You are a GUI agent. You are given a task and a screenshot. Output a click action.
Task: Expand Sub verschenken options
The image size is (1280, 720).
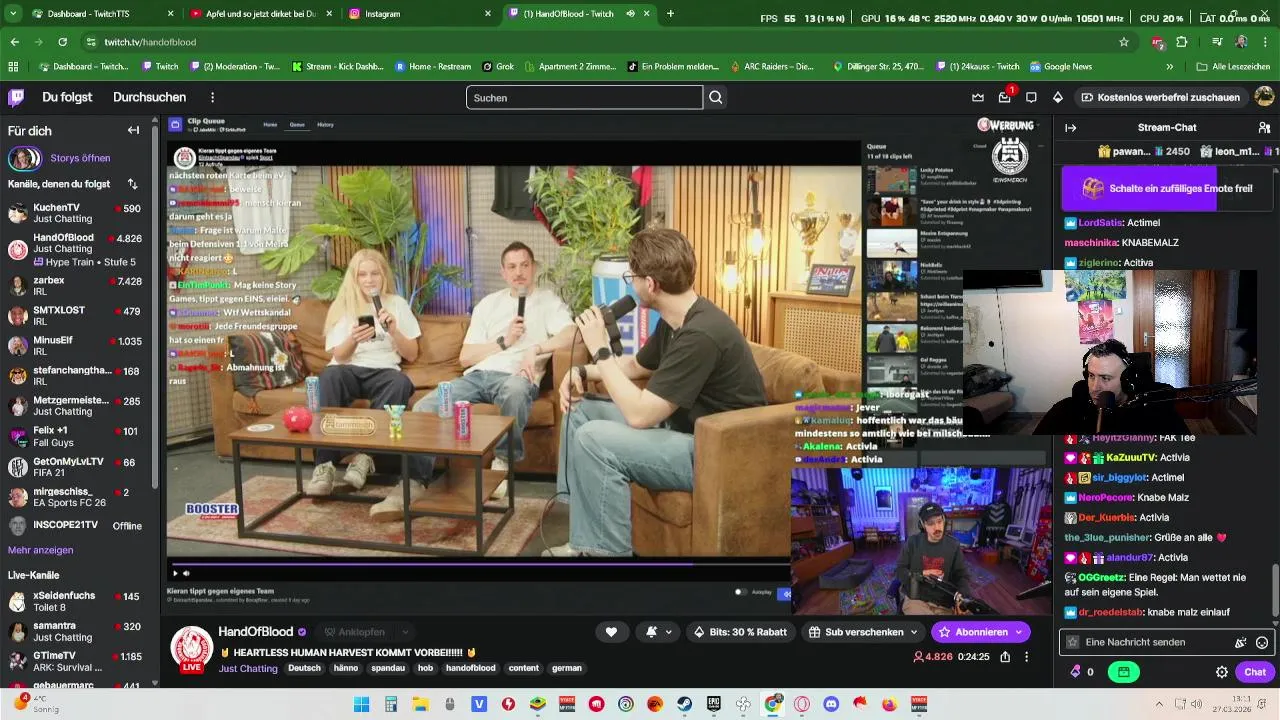pos(913,632)
